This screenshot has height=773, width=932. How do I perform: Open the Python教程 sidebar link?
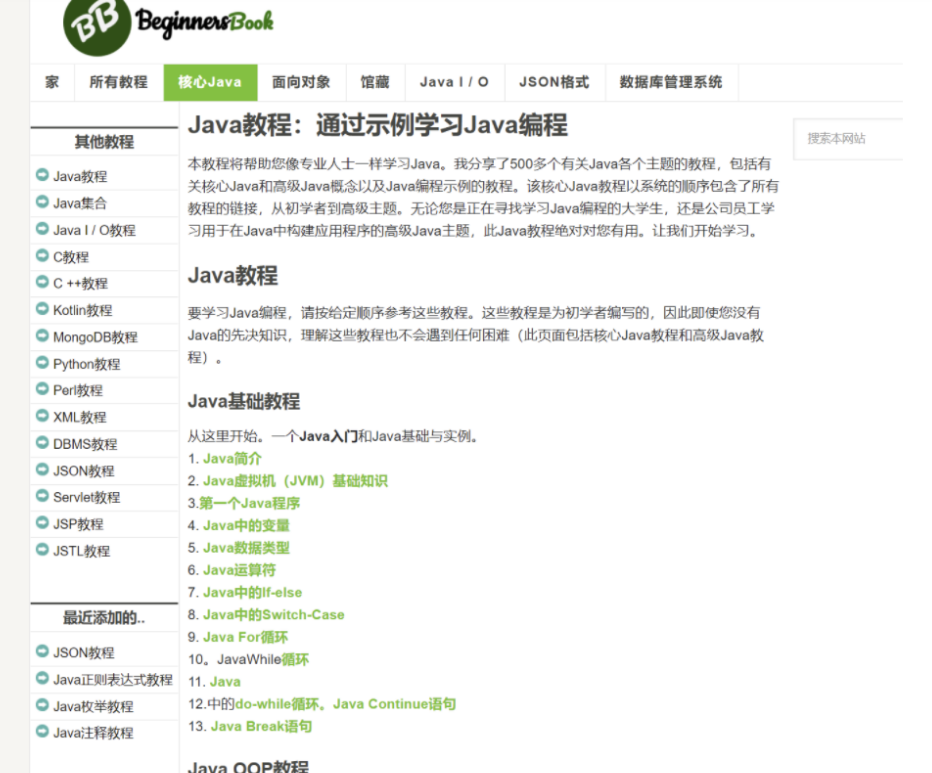point(87,364)
